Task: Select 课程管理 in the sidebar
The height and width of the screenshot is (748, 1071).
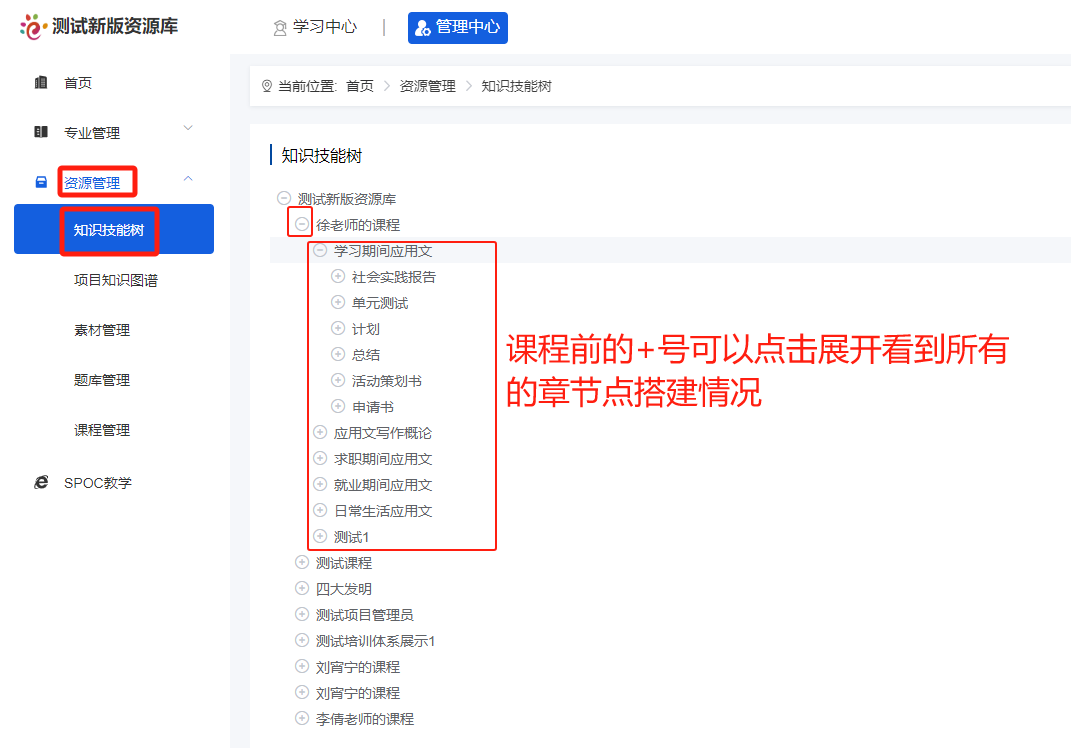Action: [102, 430]
